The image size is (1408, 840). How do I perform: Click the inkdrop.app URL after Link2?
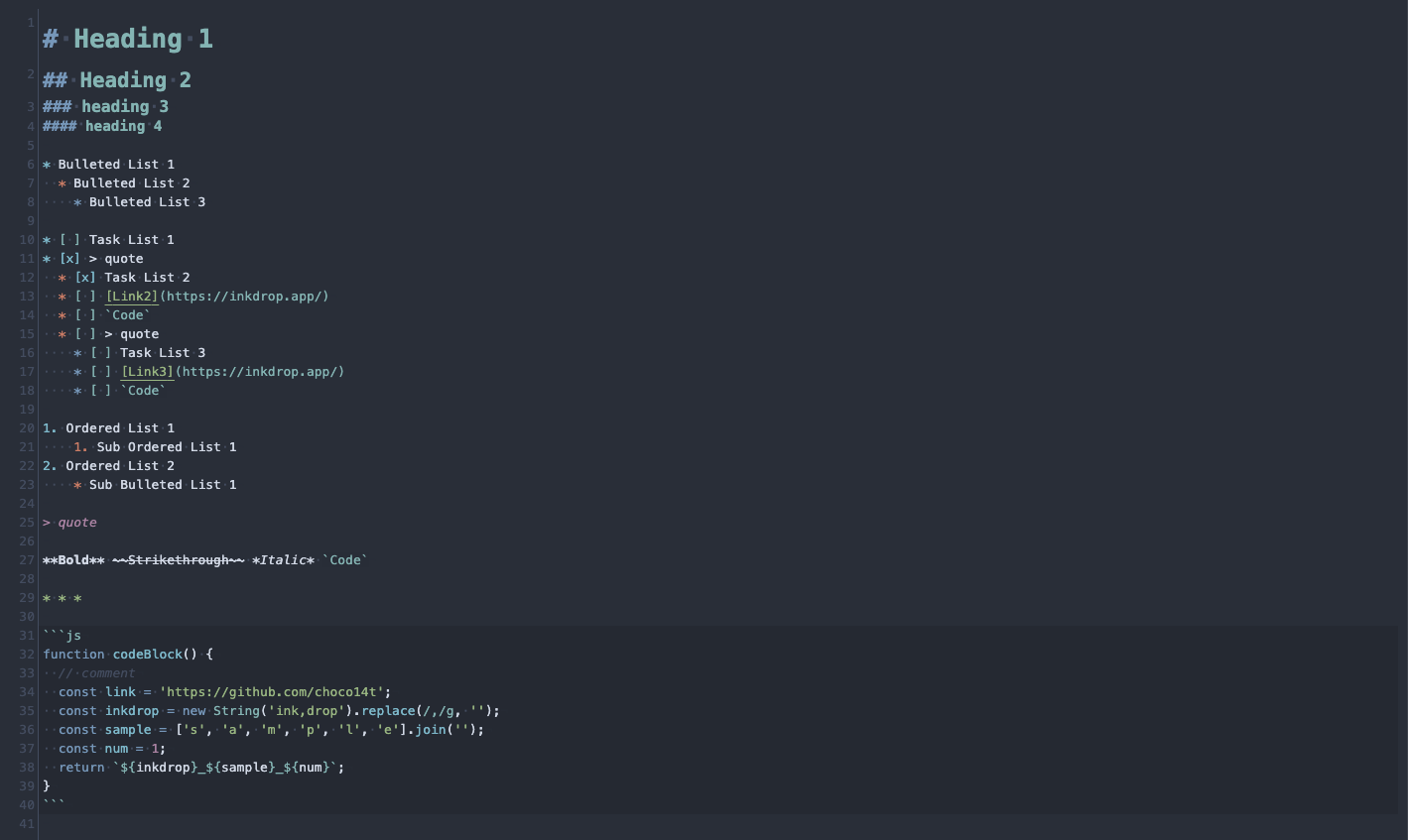(244, 297)
